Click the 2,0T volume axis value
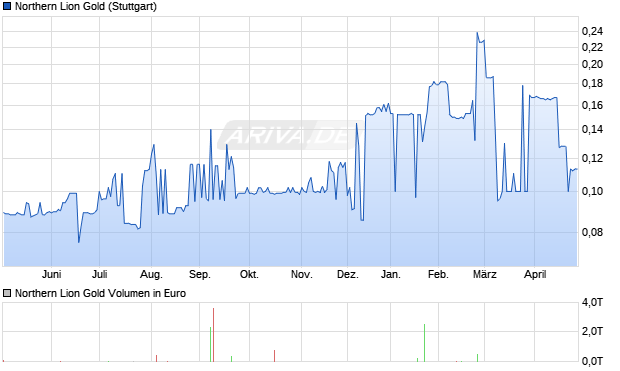This screenshot has height=371, width=620. point(592,331)
